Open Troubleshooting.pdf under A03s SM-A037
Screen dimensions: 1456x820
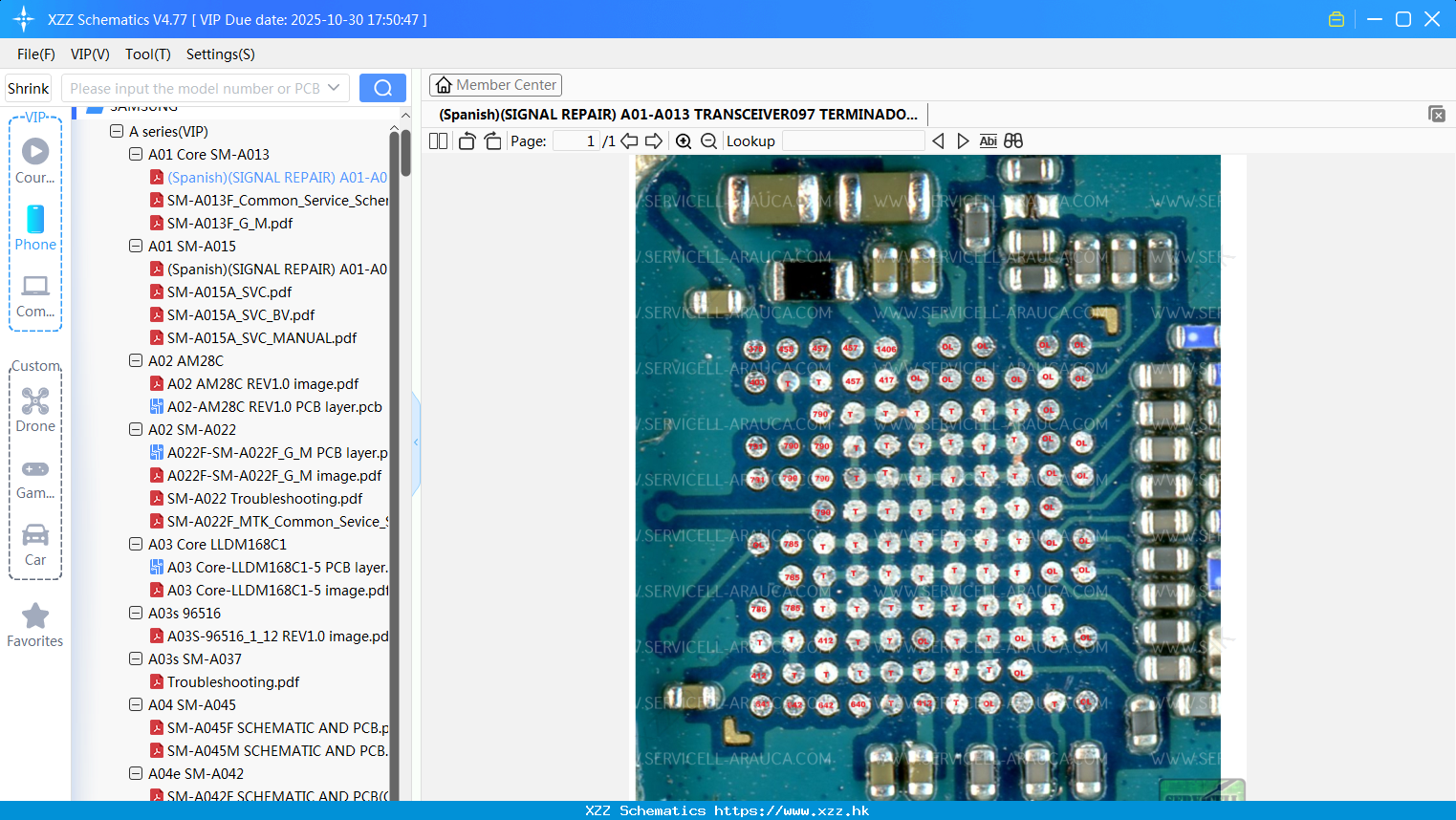point(224,681)
